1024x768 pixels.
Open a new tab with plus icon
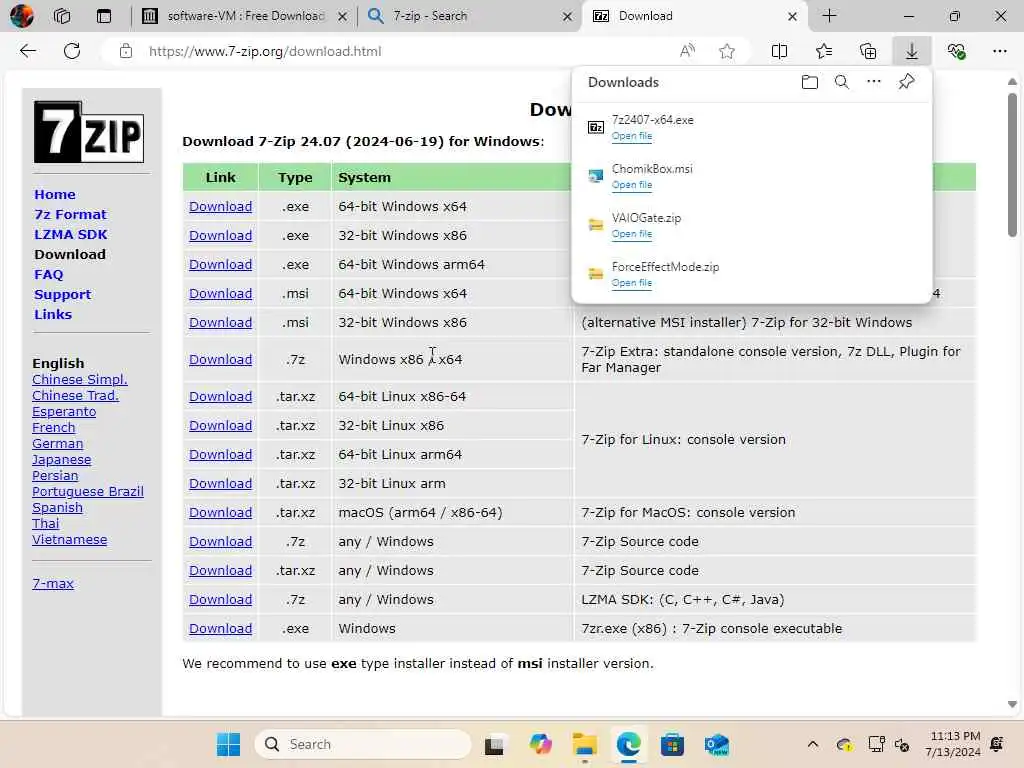(829, 16)
